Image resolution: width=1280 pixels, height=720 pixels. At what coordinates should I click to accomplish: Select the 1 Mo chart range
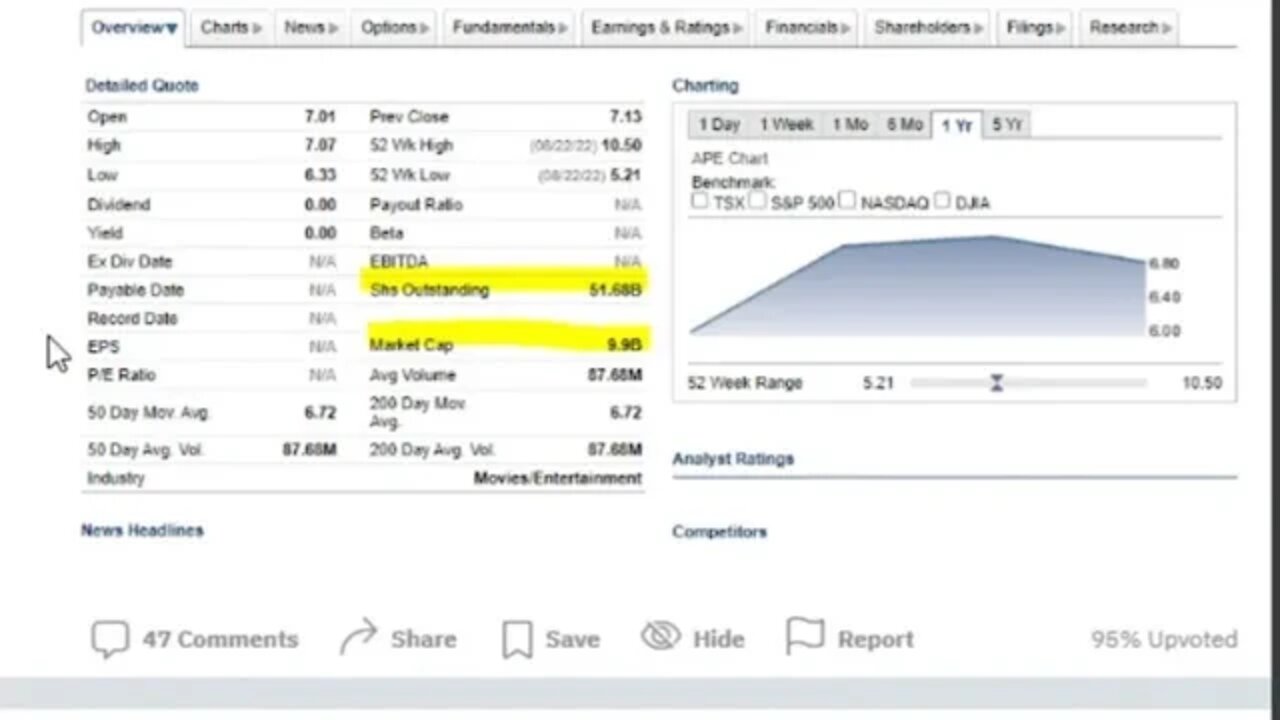(850, 125)
